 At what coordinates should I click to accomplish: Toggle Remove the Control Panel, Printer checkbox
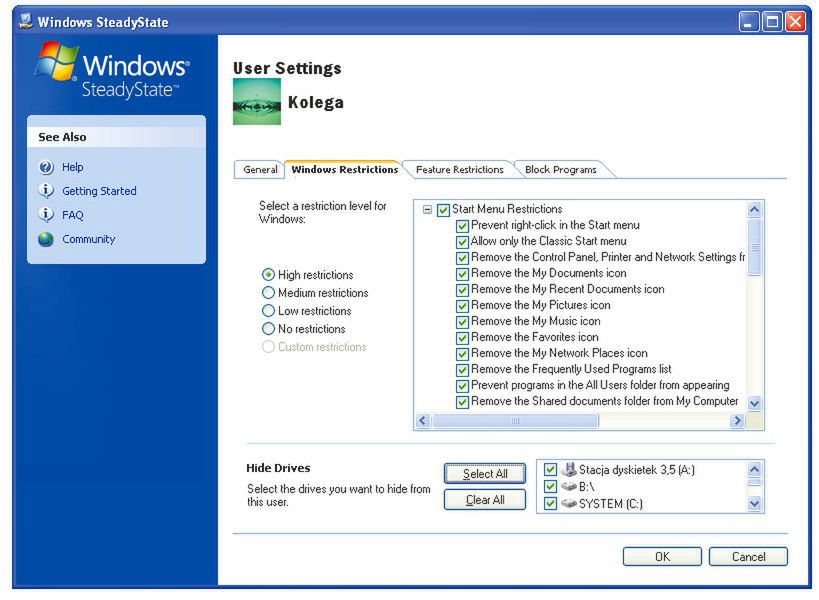click(462, 258)
